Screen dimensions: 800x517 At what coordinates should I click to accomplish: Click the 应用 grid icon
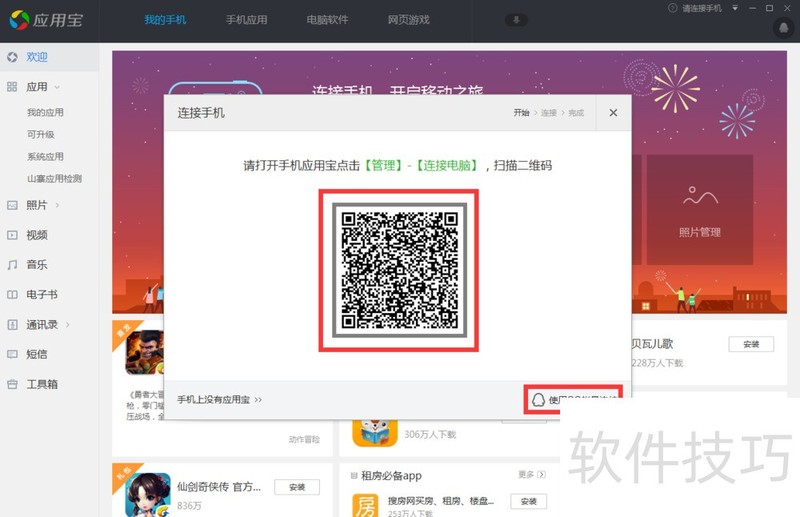12,87
